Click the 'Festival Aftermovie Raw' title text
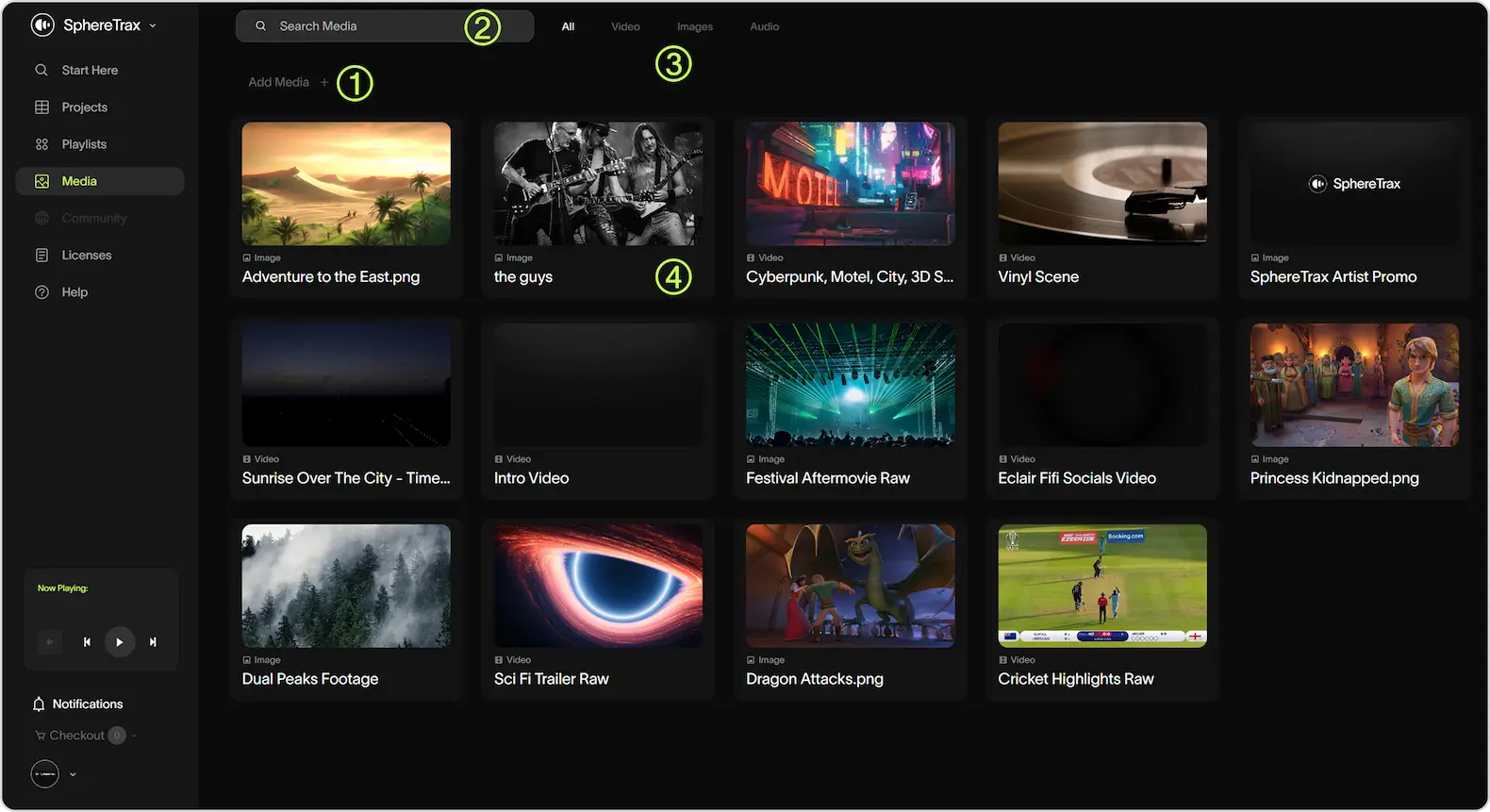 coord(828,478)
